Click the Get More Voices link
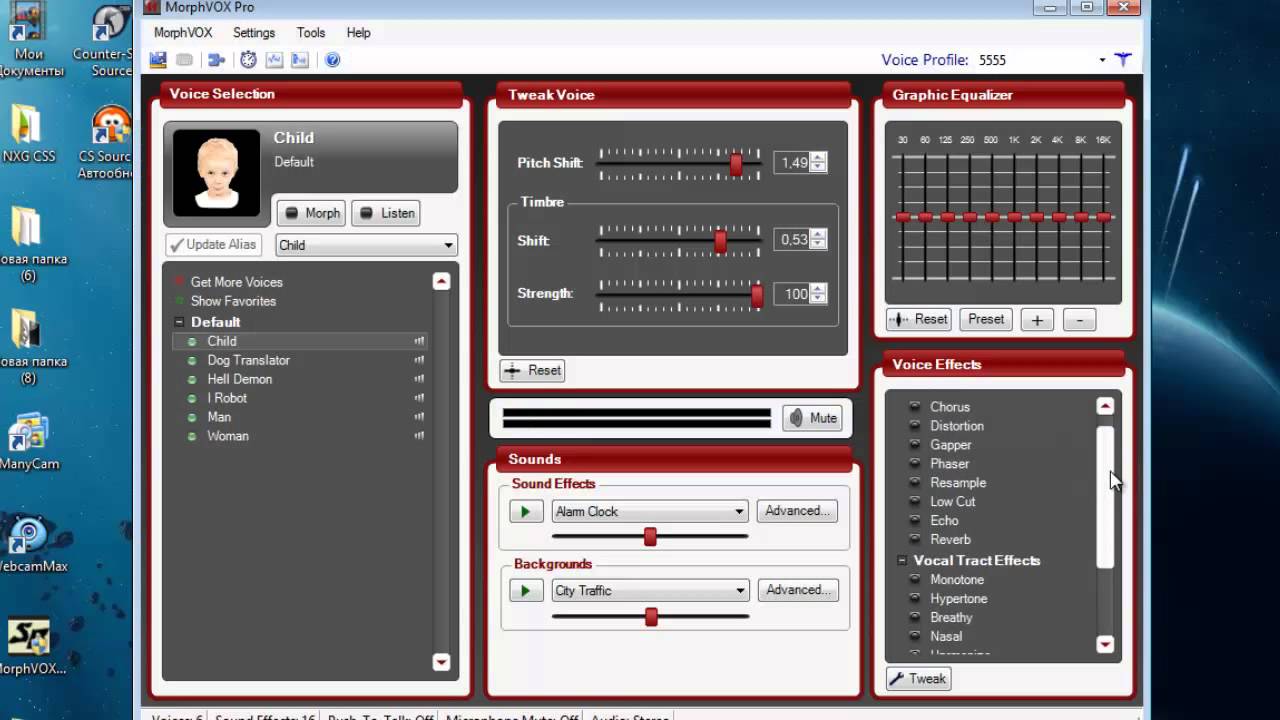1280x720 pixels. point(237,282)
